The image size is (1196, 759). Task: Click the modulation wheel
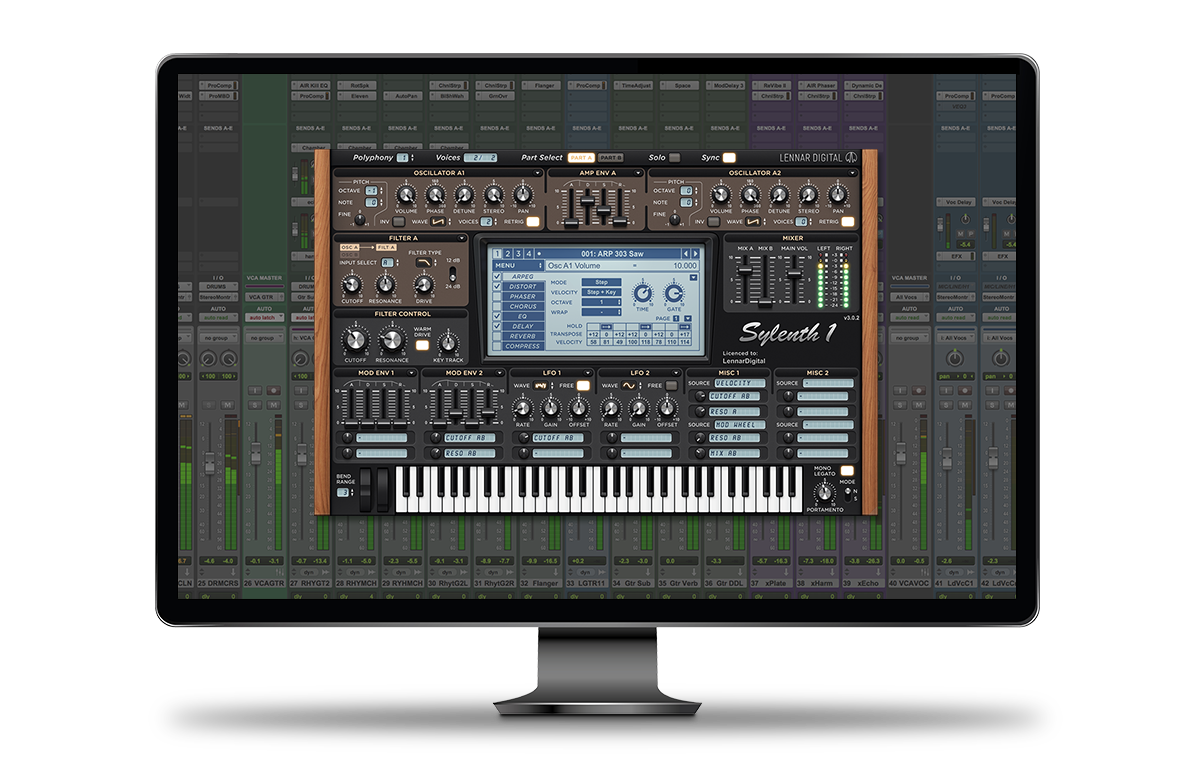coord(382,489)
